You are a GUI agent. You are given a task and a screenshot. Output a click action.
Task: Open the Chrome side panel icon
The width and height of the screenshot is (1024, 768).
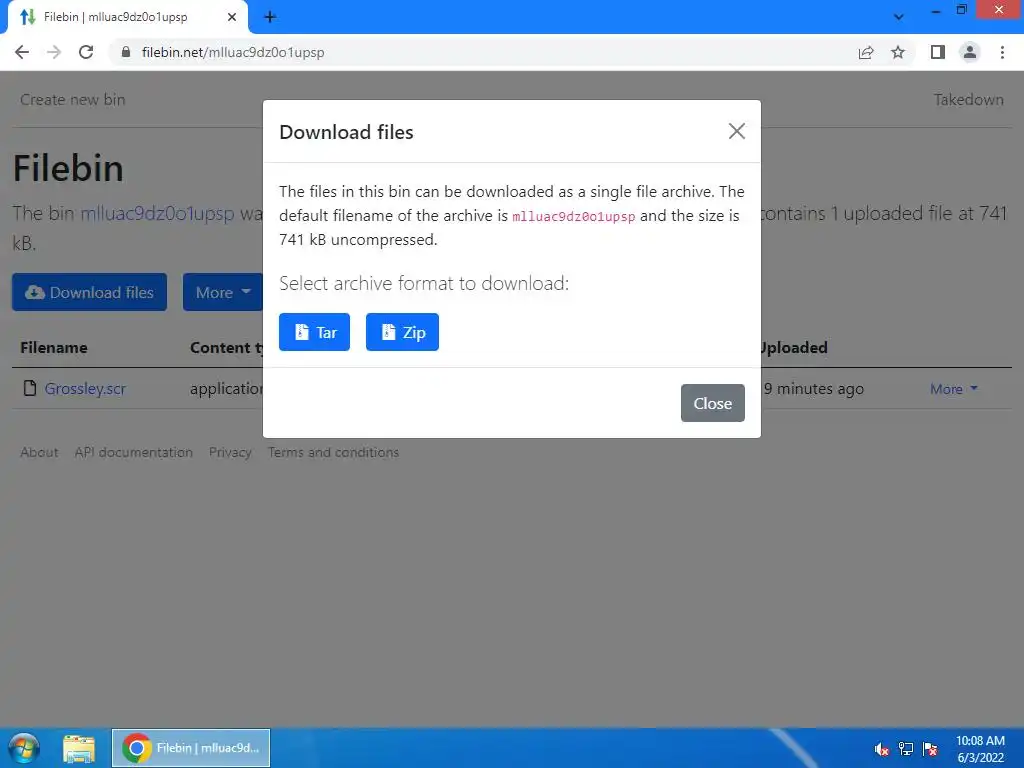938,52
